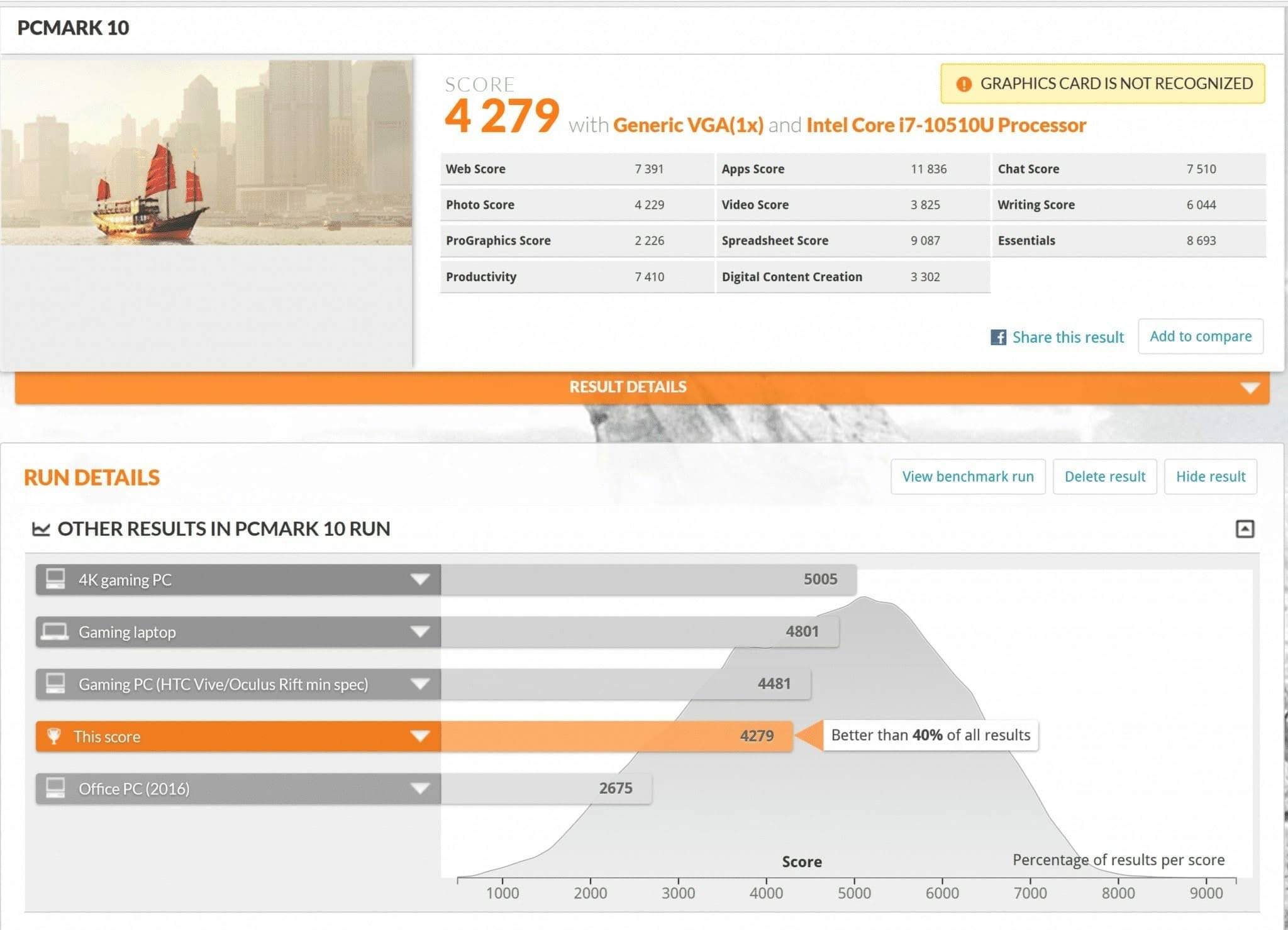This screenshot has width=1288, height=930.
Task: Click the desktop icon in Office PC (2016) row
Action: [x=55, y=787]
